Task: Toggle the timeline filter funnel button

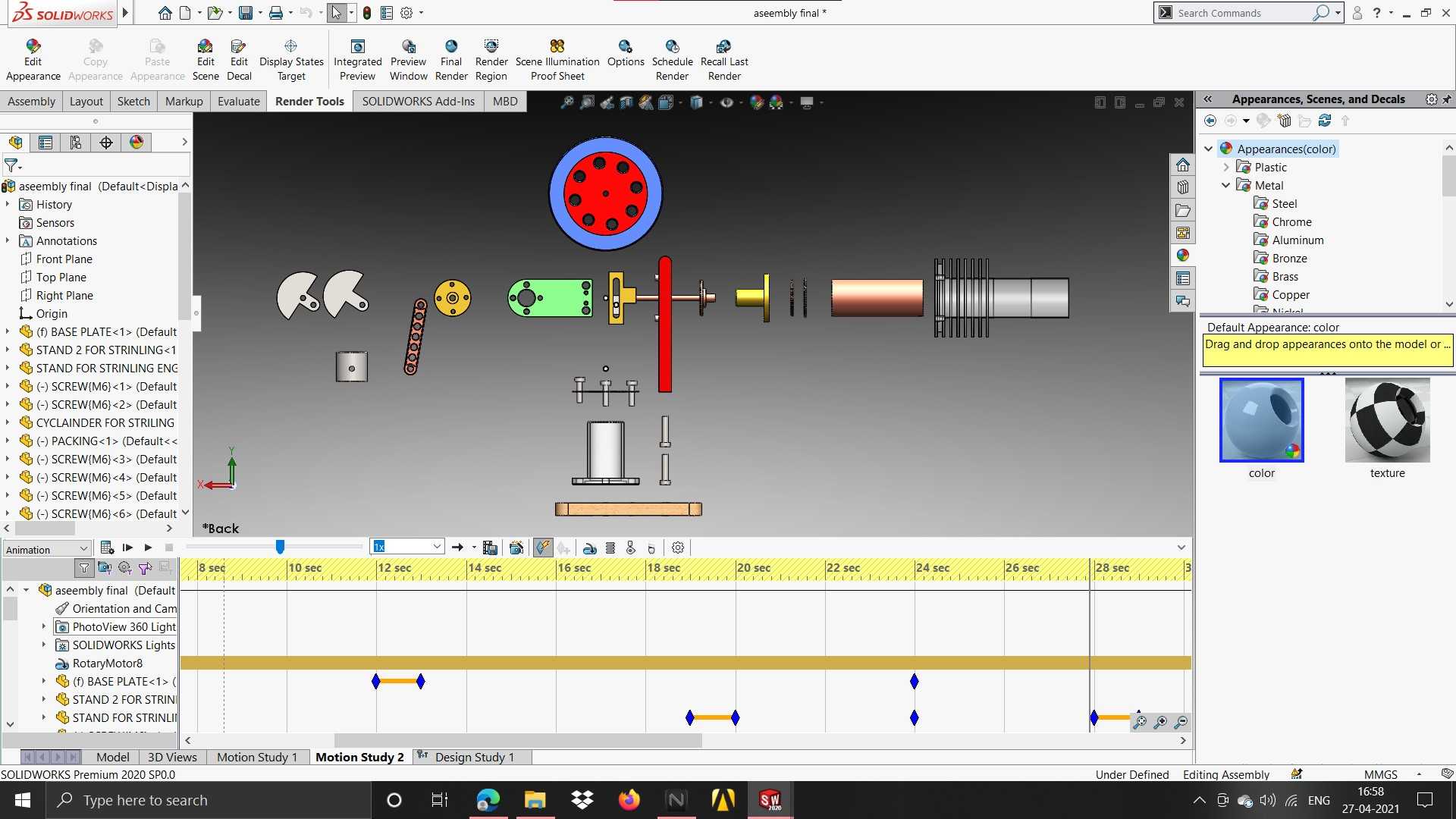Action: [84, 567]
